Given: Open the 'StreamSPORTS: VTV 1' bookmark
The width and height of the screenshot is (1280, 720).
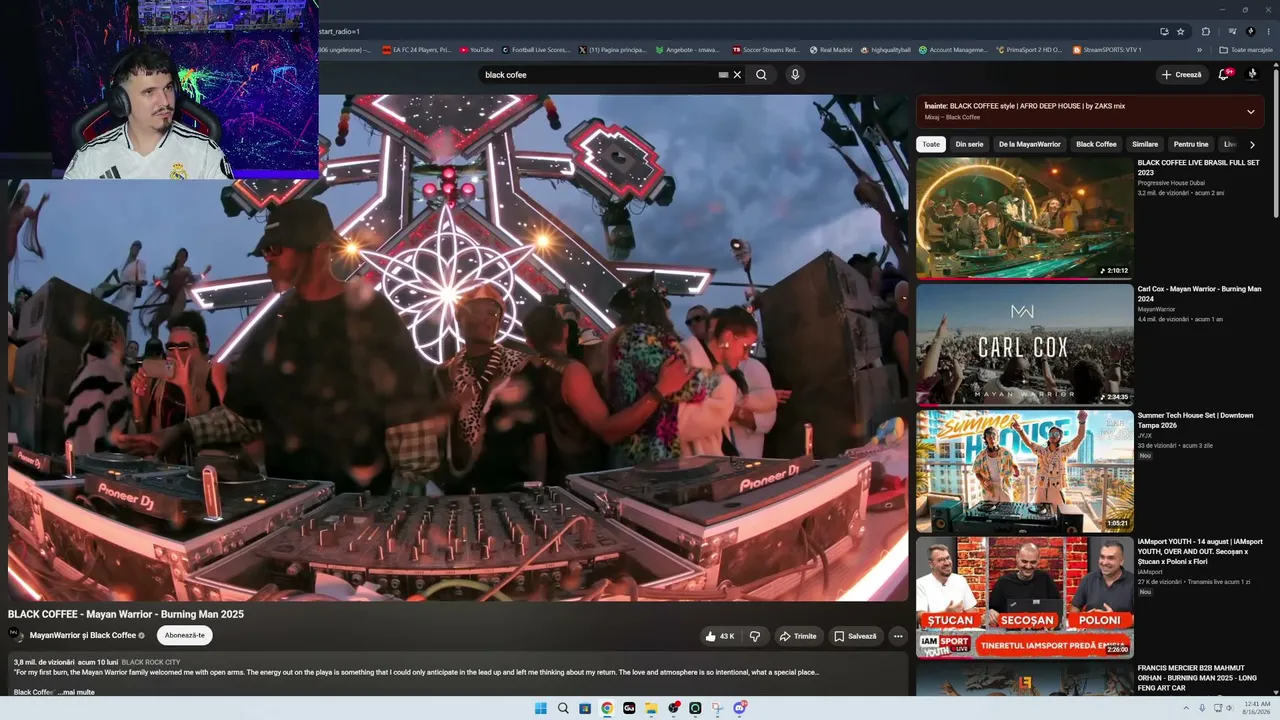Looking at the screenshot, I should 1108,49.
